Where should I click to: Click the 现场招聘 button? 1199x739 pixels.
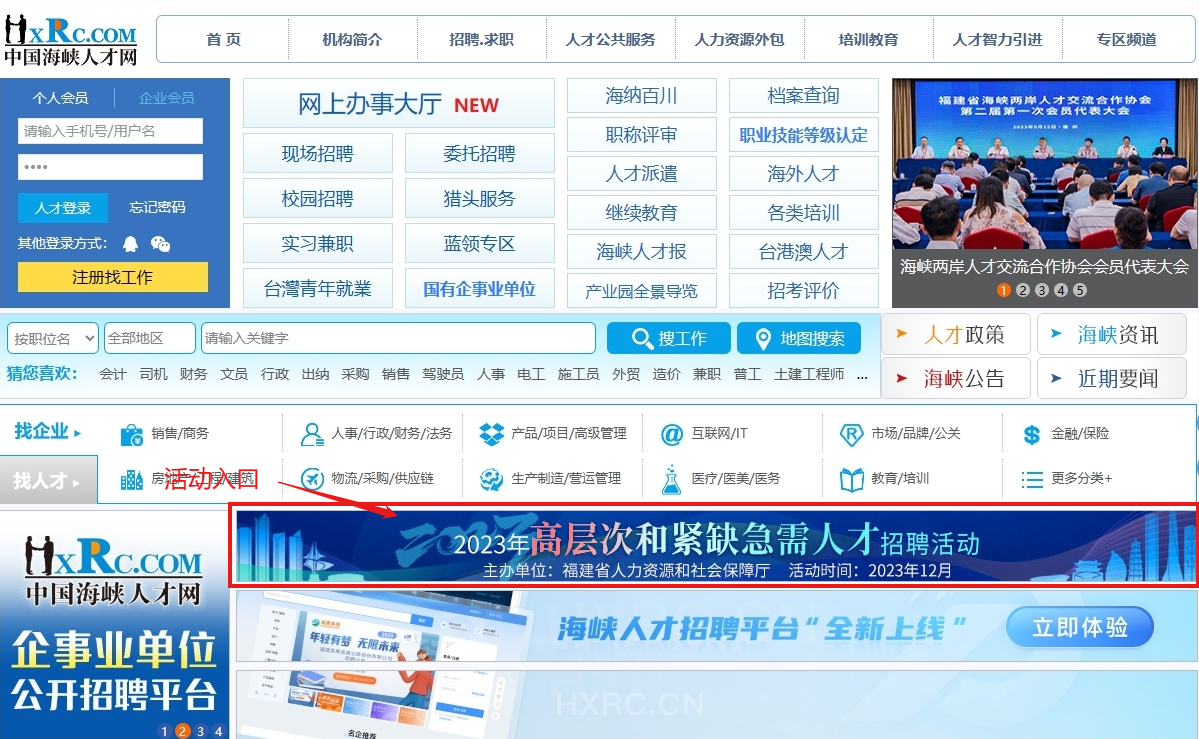[x=317, y=154]
